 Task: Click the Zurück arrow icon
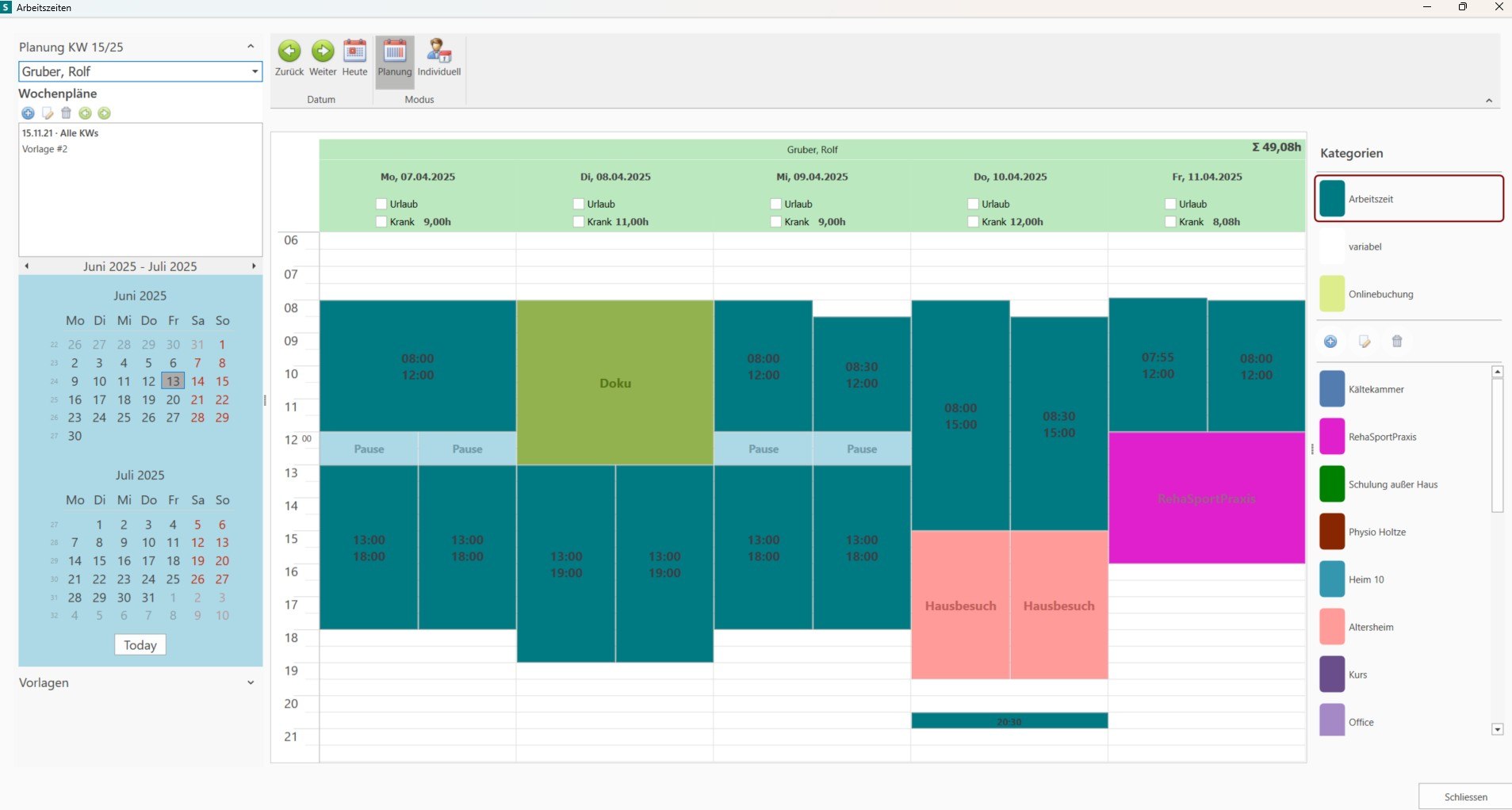(289, 50)
